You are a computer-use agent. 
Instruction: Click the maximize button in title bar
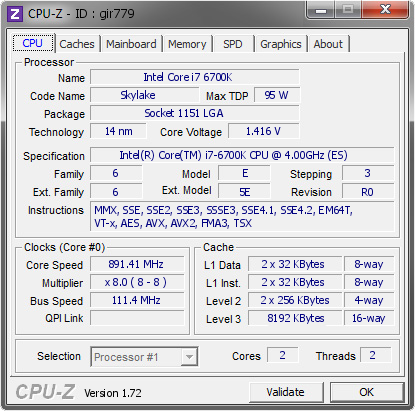[348, 10]
